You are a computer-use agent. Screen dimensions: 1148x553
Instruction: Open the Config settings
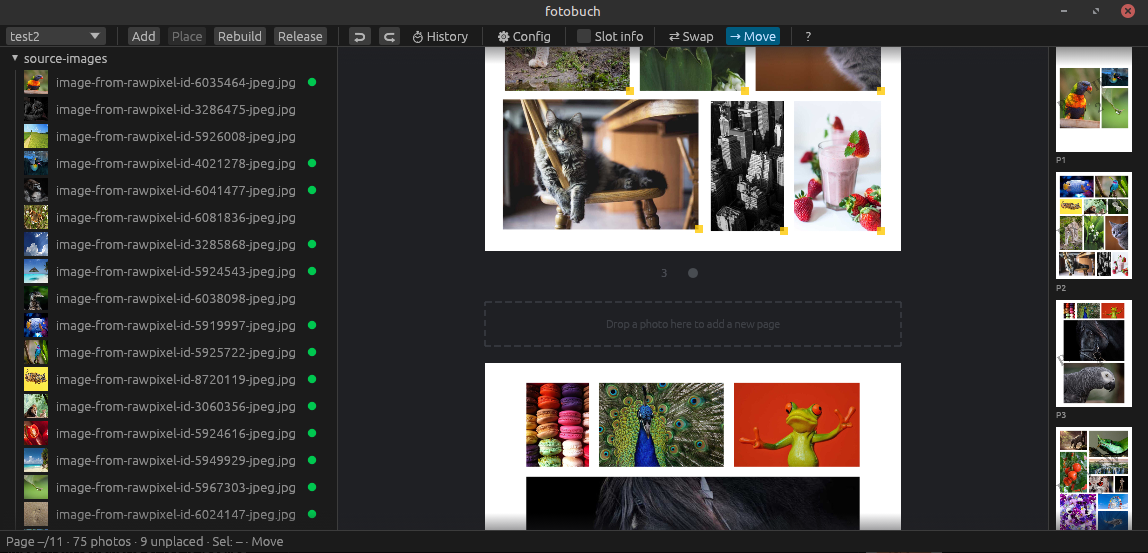pos(523,36)
